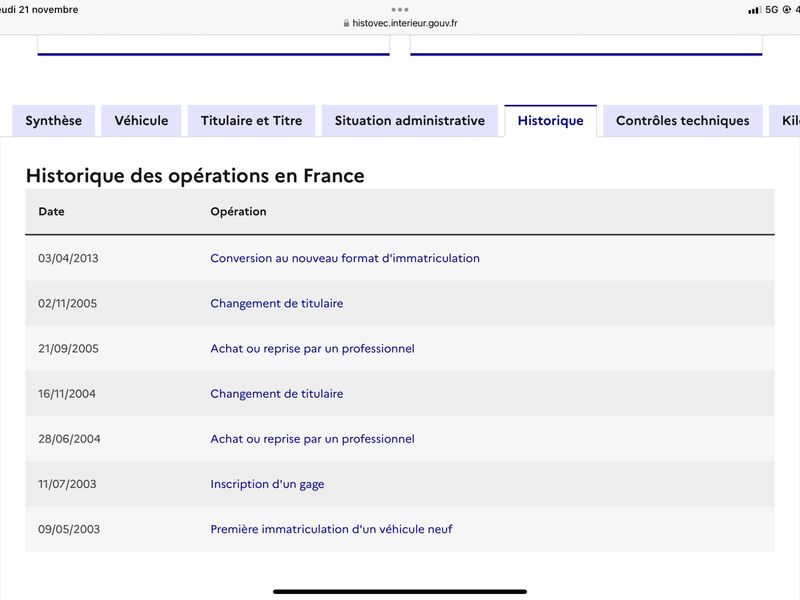Tap the lock icon beside the URL
Screen dimensions: 800x600
tap(346, 23)
